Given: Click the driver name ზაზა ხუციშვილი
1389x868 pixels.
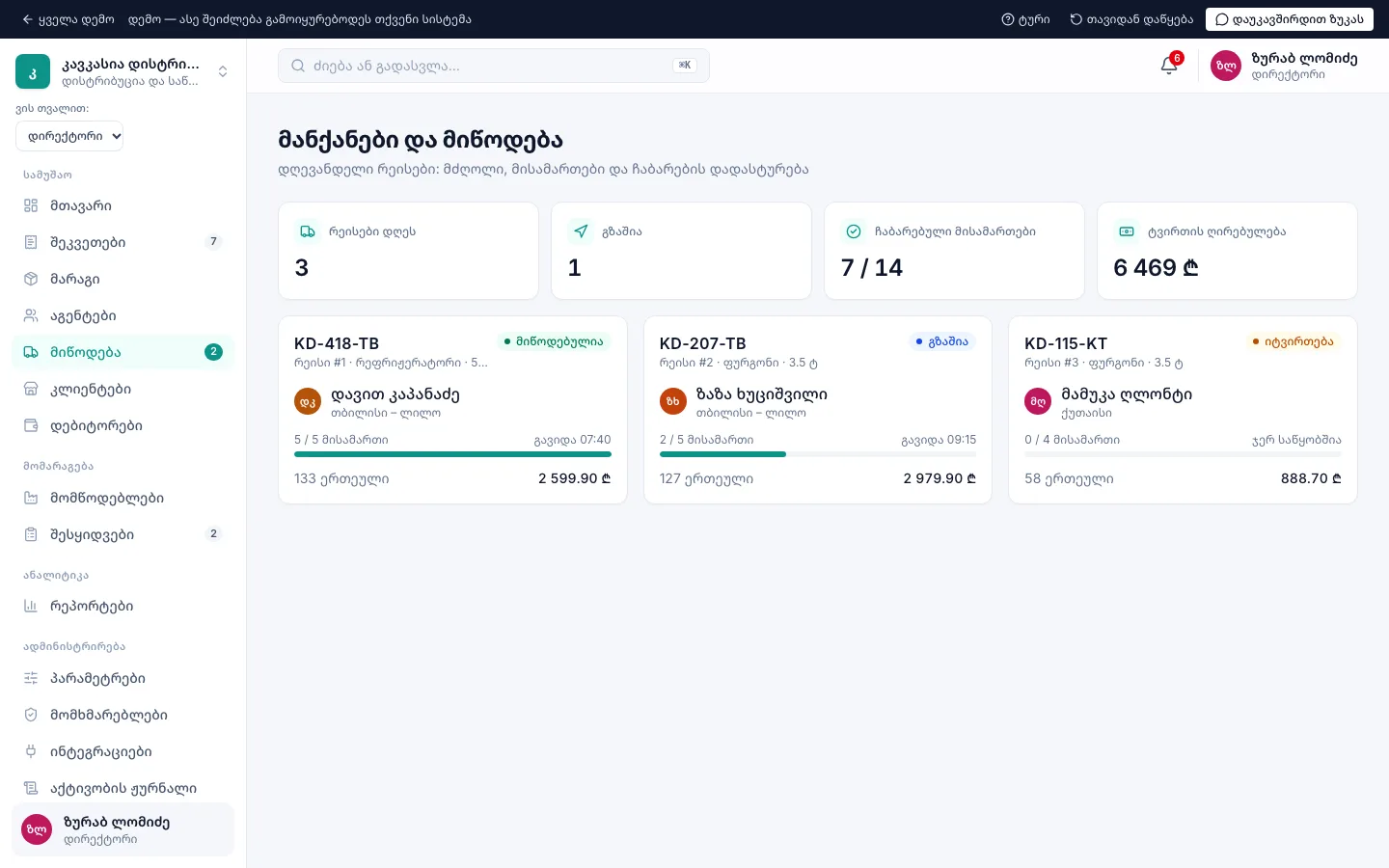Looking at the screenshot, I should [x=762, y=394].
